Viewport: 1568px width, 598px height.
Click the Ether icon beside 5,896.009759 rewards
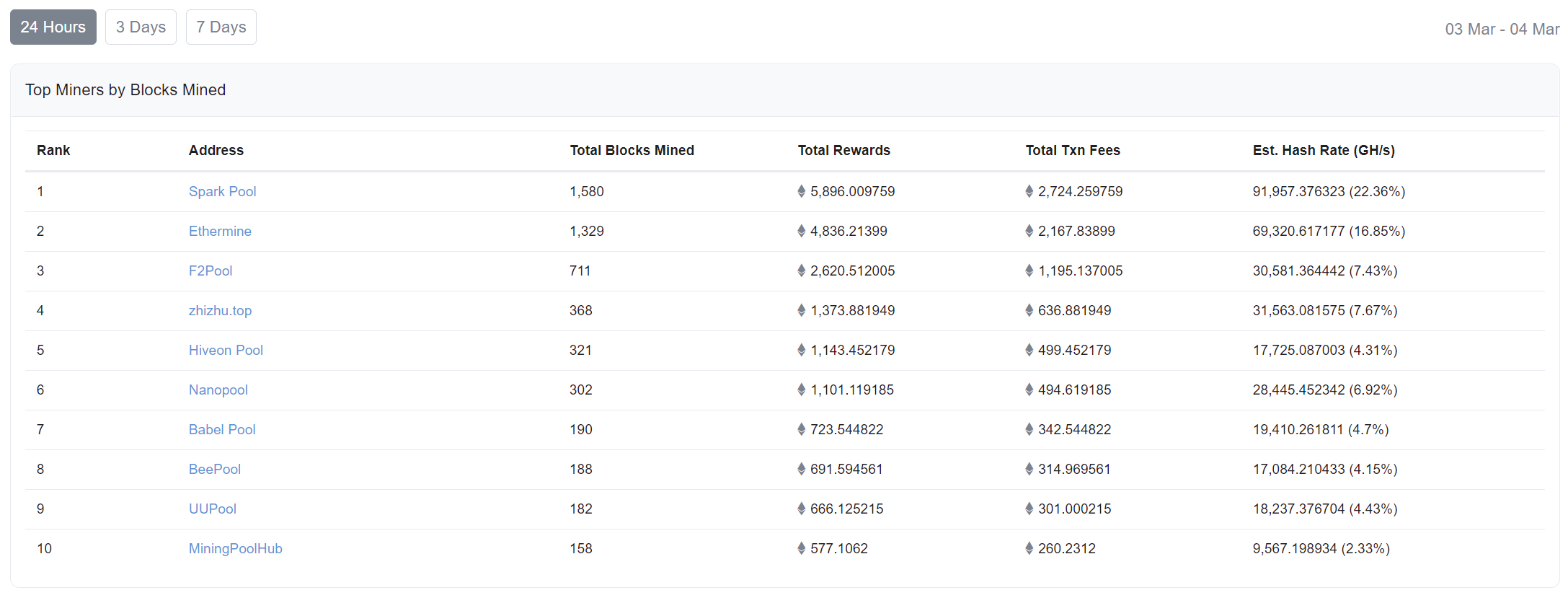click(x=802, y=191)
